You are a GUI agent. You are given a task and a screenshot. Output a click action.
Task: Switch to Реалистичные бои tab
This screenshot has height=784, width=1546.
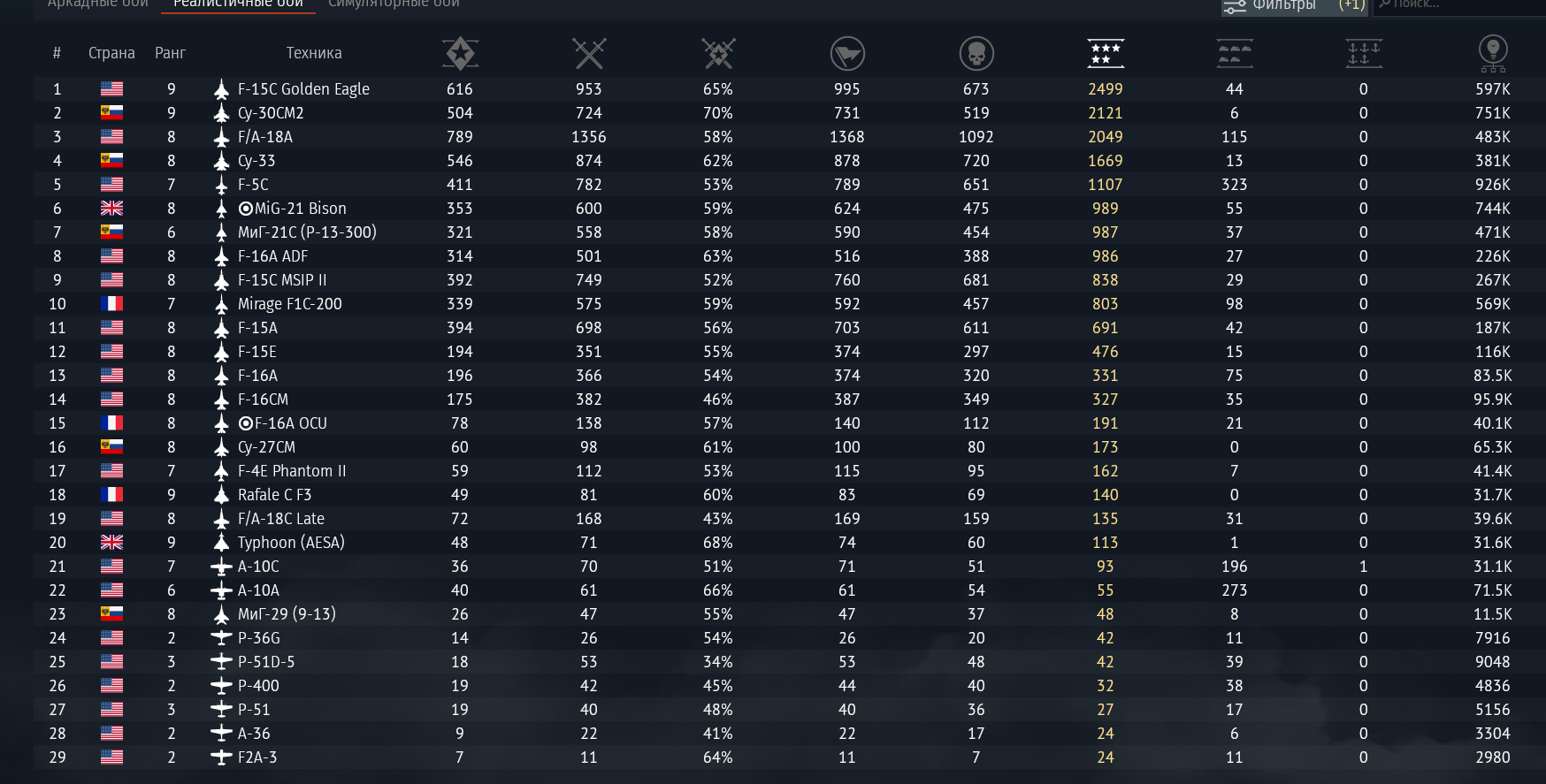(238, 4)
